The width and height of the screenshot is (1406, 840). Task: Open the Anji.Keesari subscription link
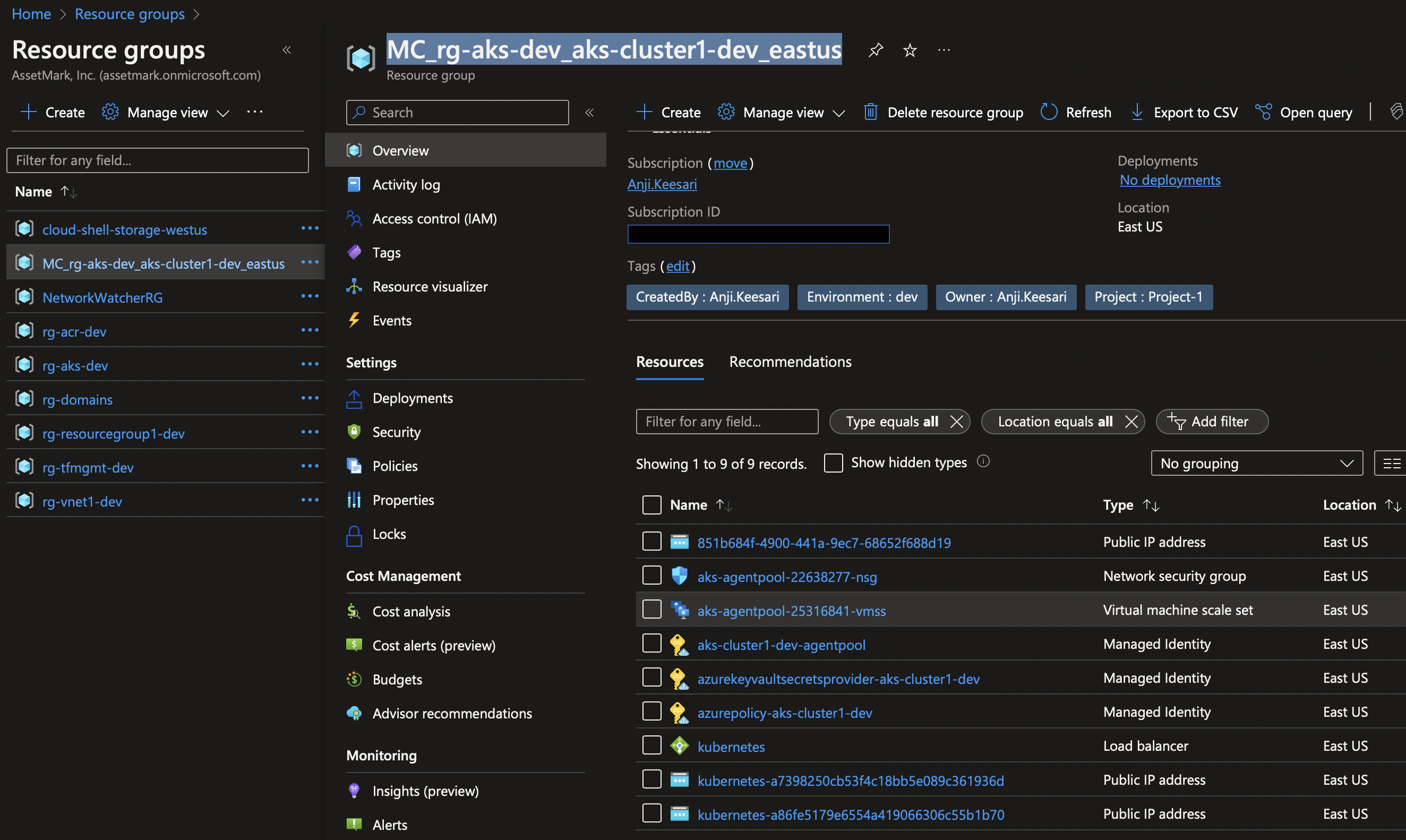662,184
